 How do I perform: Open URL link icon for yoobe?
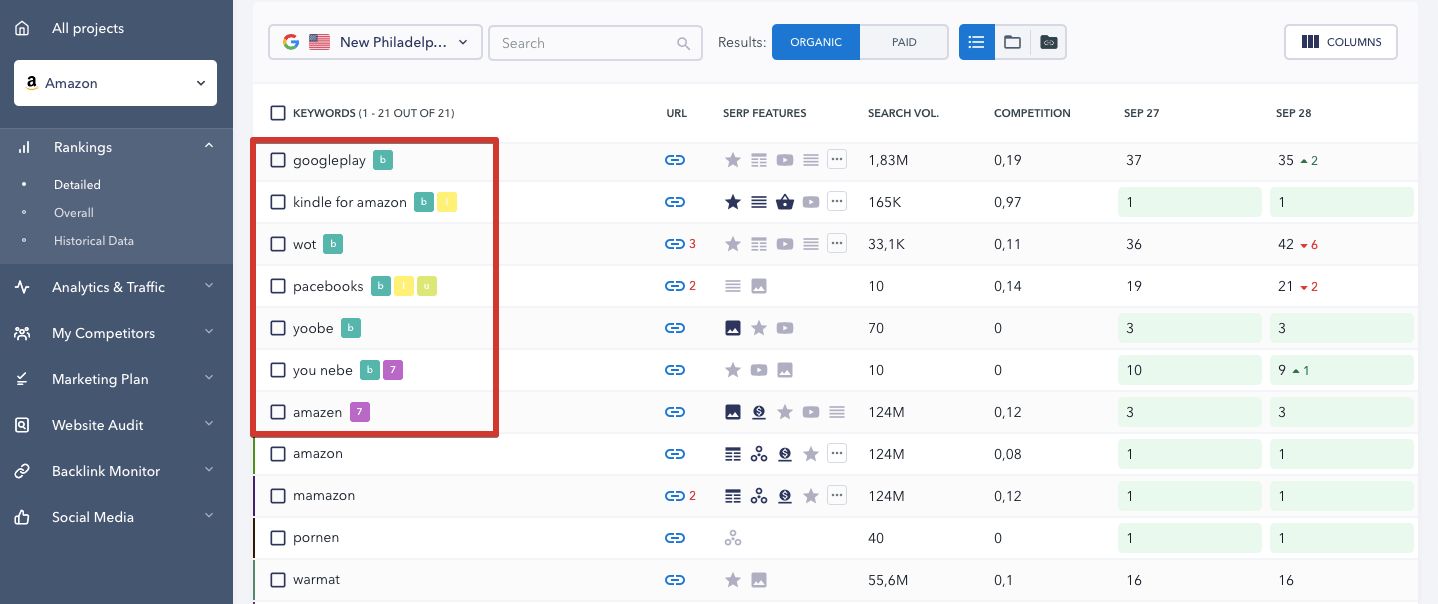click(x=675, y=328)
